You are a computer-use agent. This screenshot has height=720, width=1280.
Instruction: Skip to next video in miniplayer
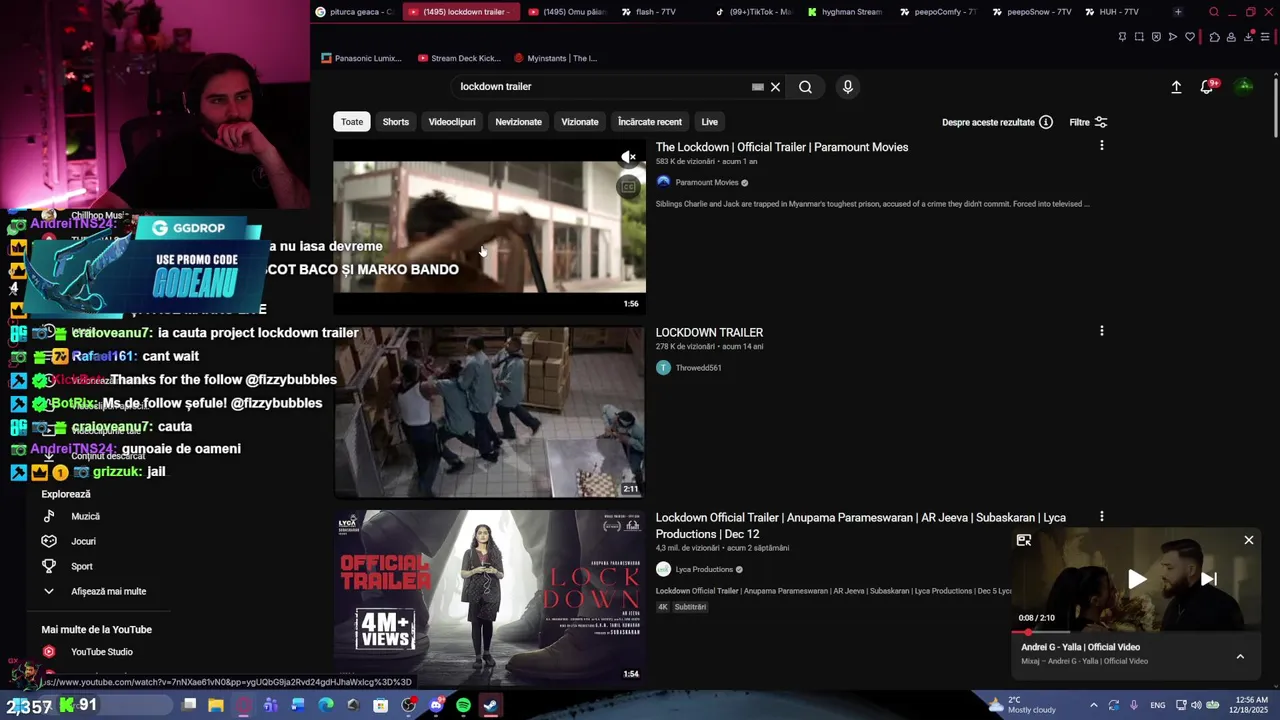1208,579
